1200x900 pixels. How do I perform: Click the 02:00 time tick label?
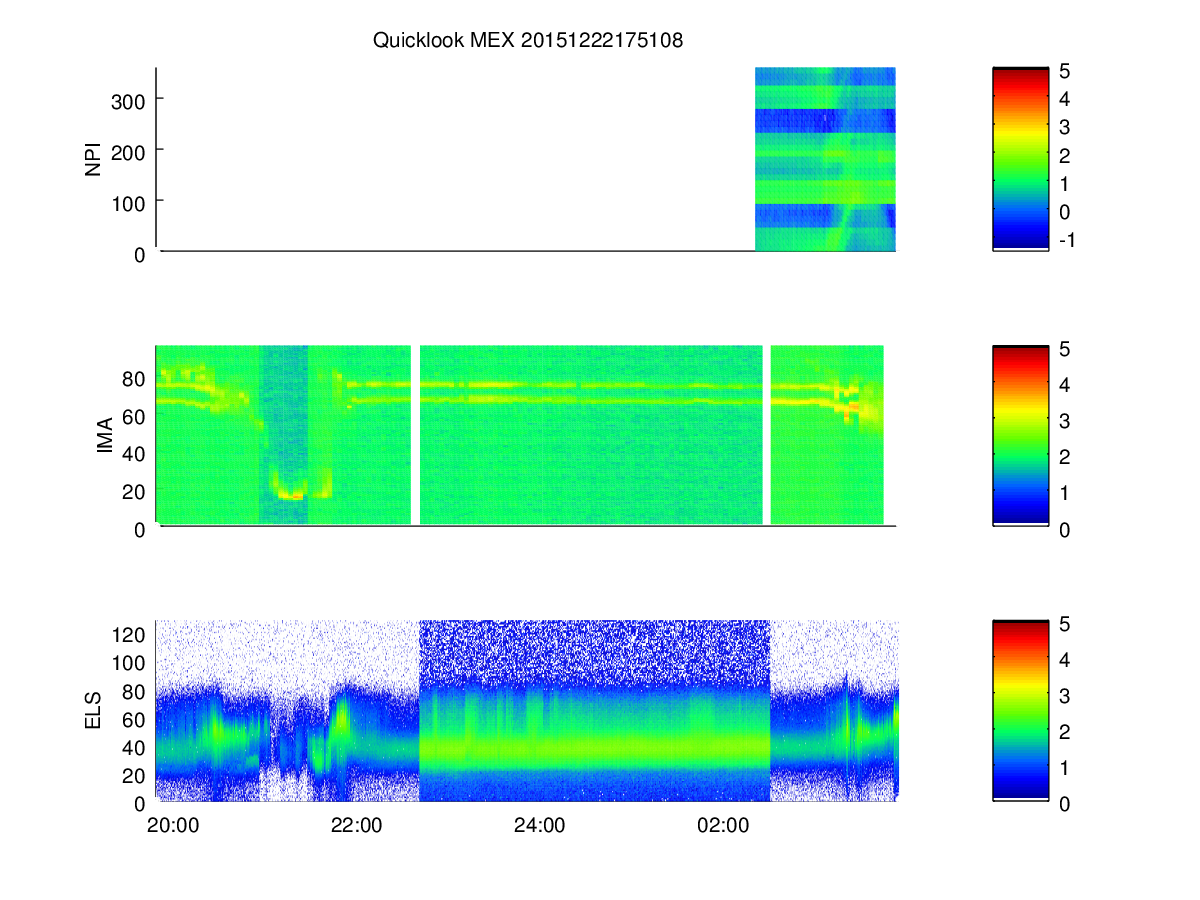click(722, 826)
